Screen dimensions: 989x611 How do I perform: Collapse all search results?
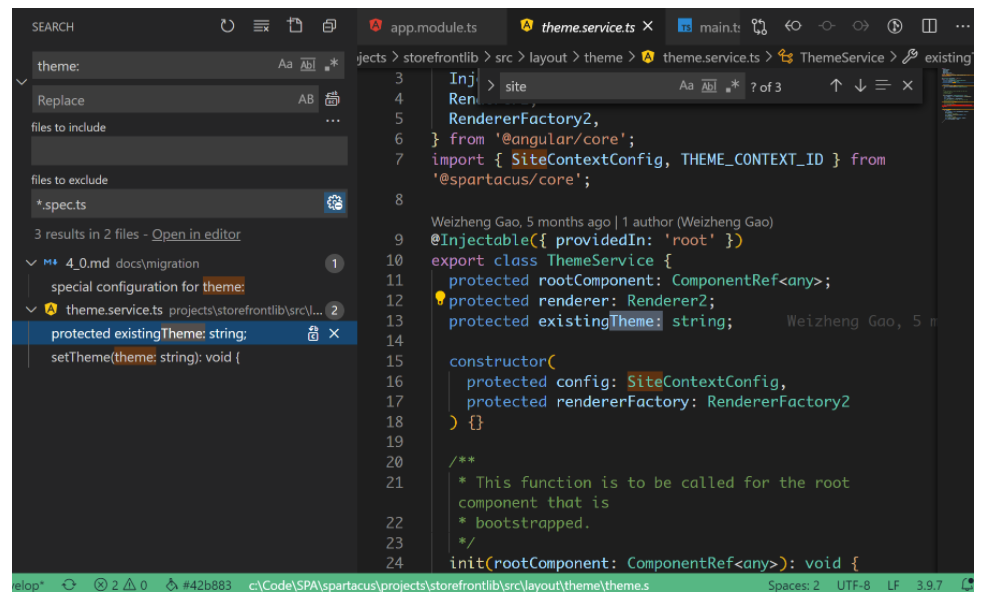click(x=329, y=27)
